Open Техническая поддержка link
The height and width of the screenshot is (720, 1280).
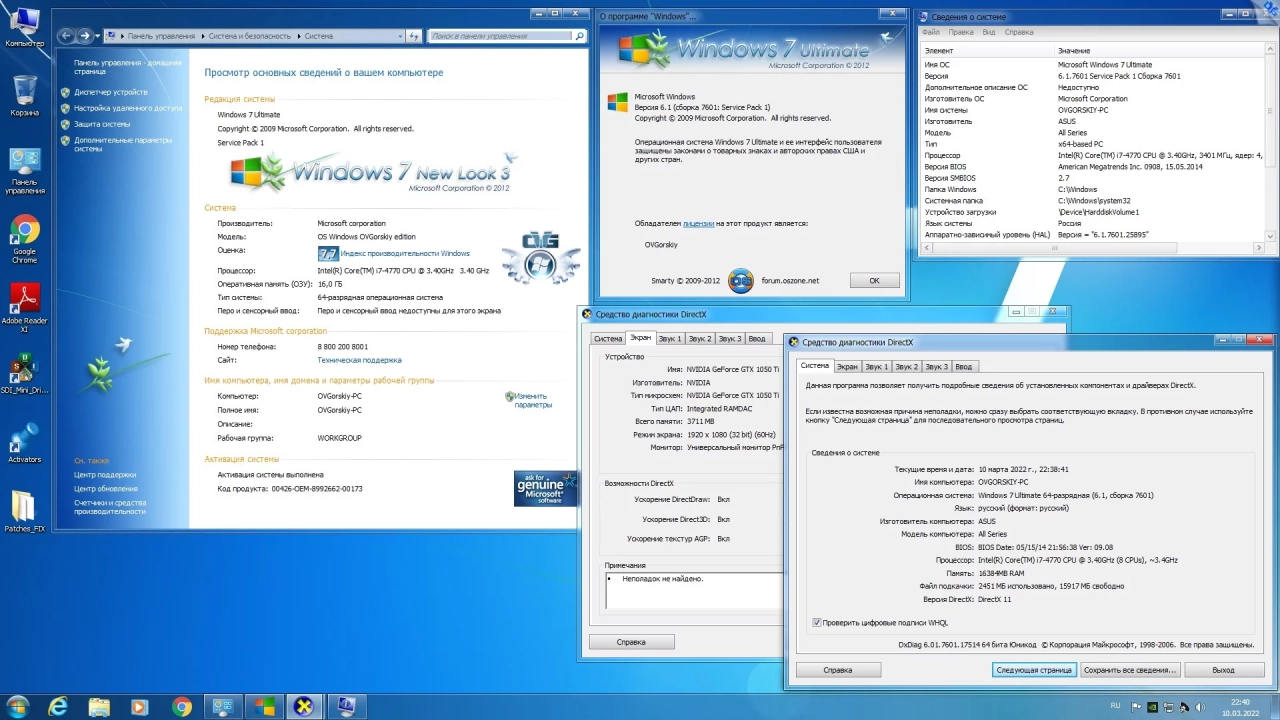pos(359,360)
